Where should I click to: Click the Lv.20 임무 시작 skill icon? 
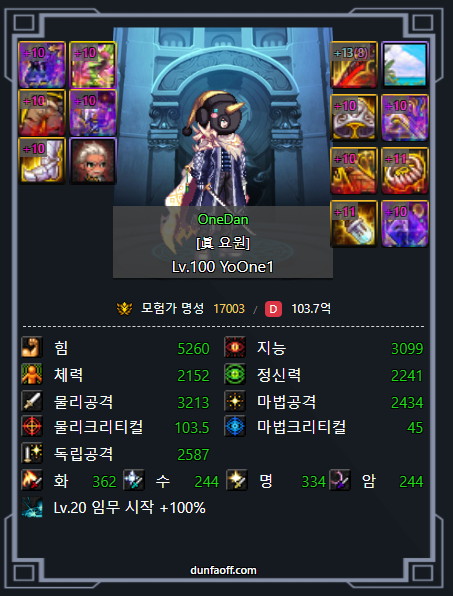click(32, 507)
